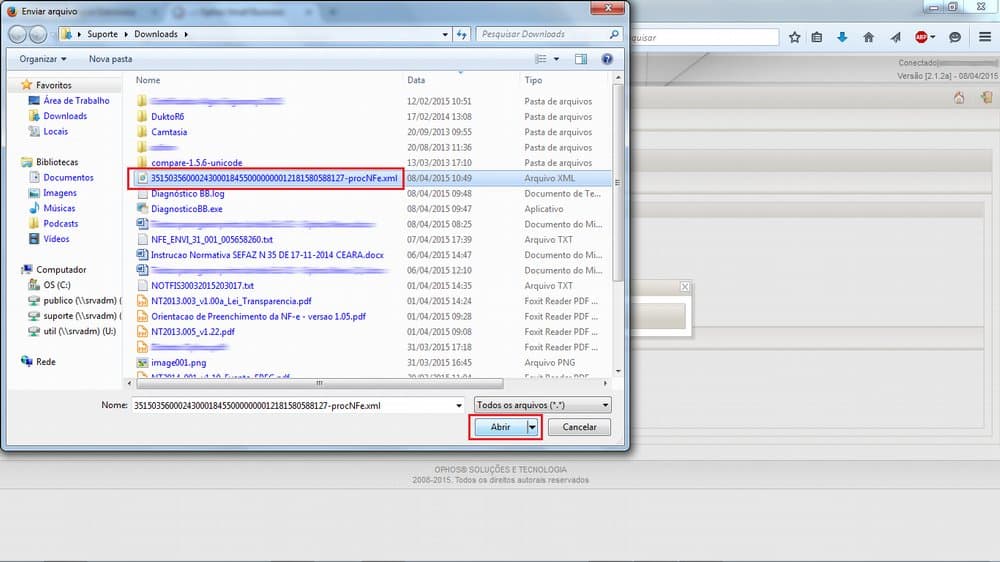This screenshot has width=1000, height=562.
Task: Expand the arrow after Downloads in path
Action: tap(186, 34)
